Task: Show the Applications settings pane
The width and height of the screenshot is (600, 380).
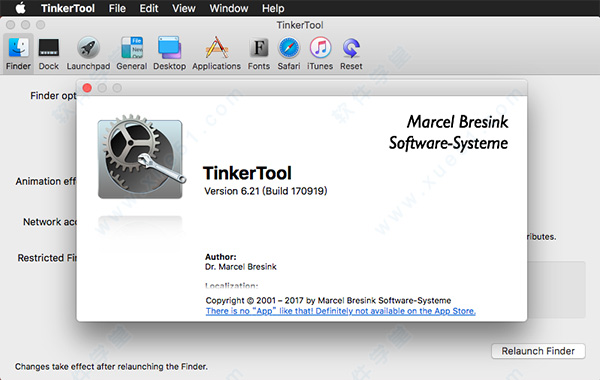Action: pos(217,54)
